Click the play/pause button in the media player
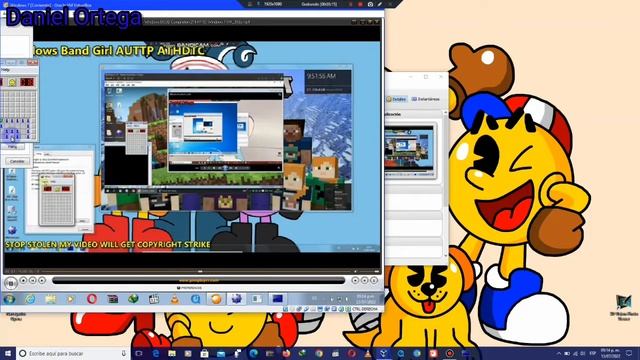Screen dimensions: 640x360 (x=11, y=282)
